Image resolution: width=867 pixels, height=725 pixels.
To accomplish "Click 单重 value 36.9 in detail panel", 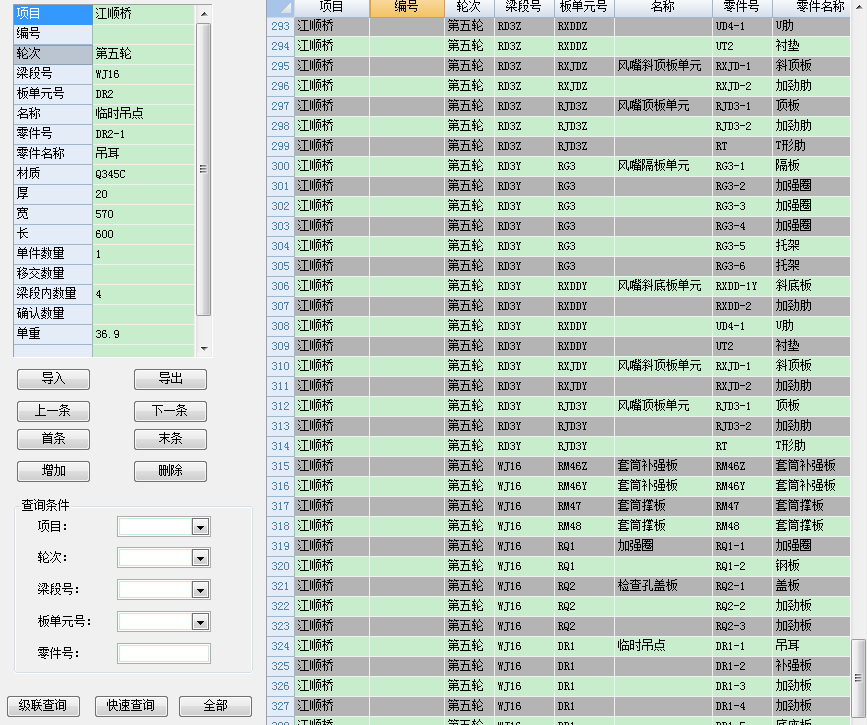I will pos(144,333).
